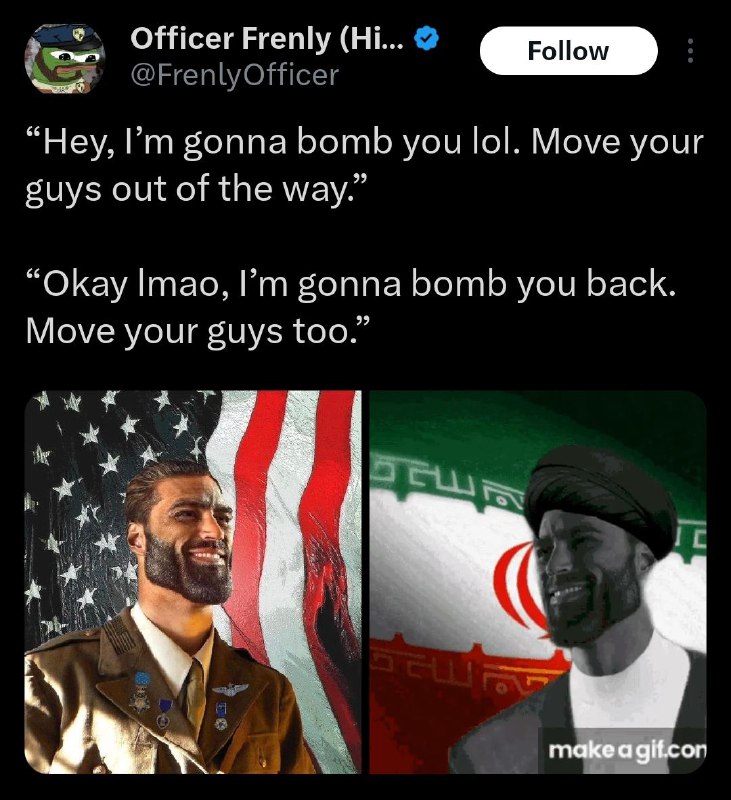Viewport: 731px width, 800px height.
Task: Click the pilot wings badge on the uniform
Action: click(x=231, y=689)
